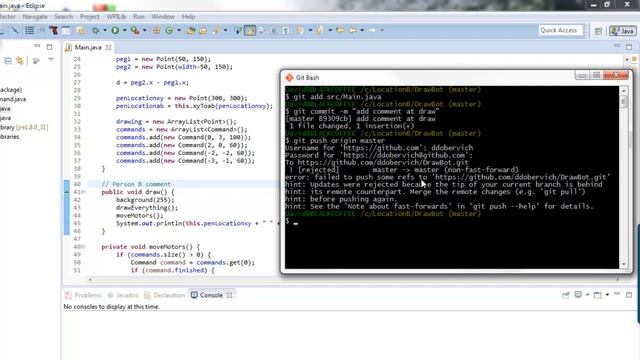Open the Run menu
This screenshot has height=360, width=640.
[x=139, y=17]
